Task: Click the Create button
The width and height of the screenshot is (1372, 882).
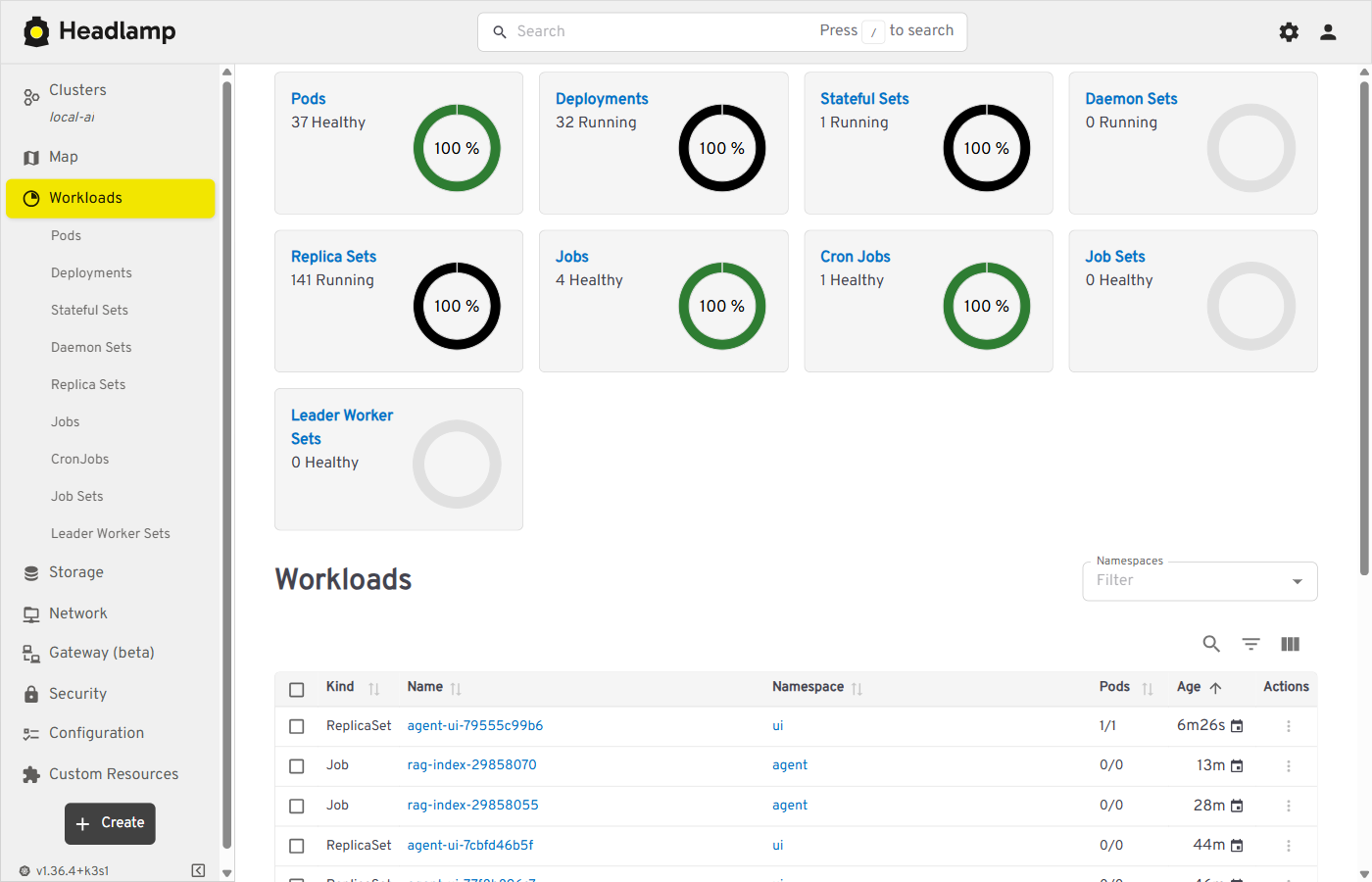Action: (x=110, y=823)
